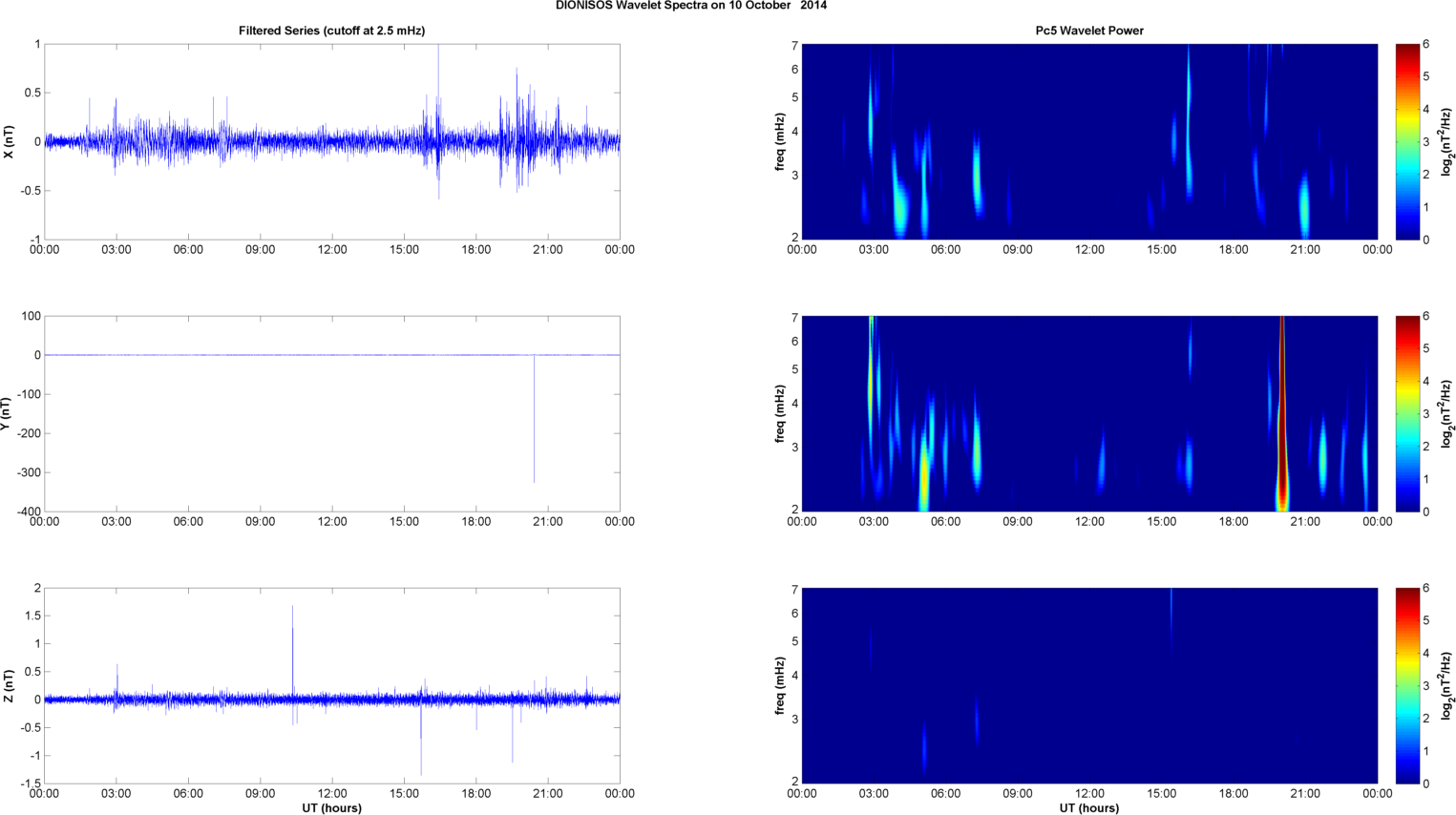
Task: Click freq (mHz) label of top wavelet plot
Action: (x=781, y=141)
